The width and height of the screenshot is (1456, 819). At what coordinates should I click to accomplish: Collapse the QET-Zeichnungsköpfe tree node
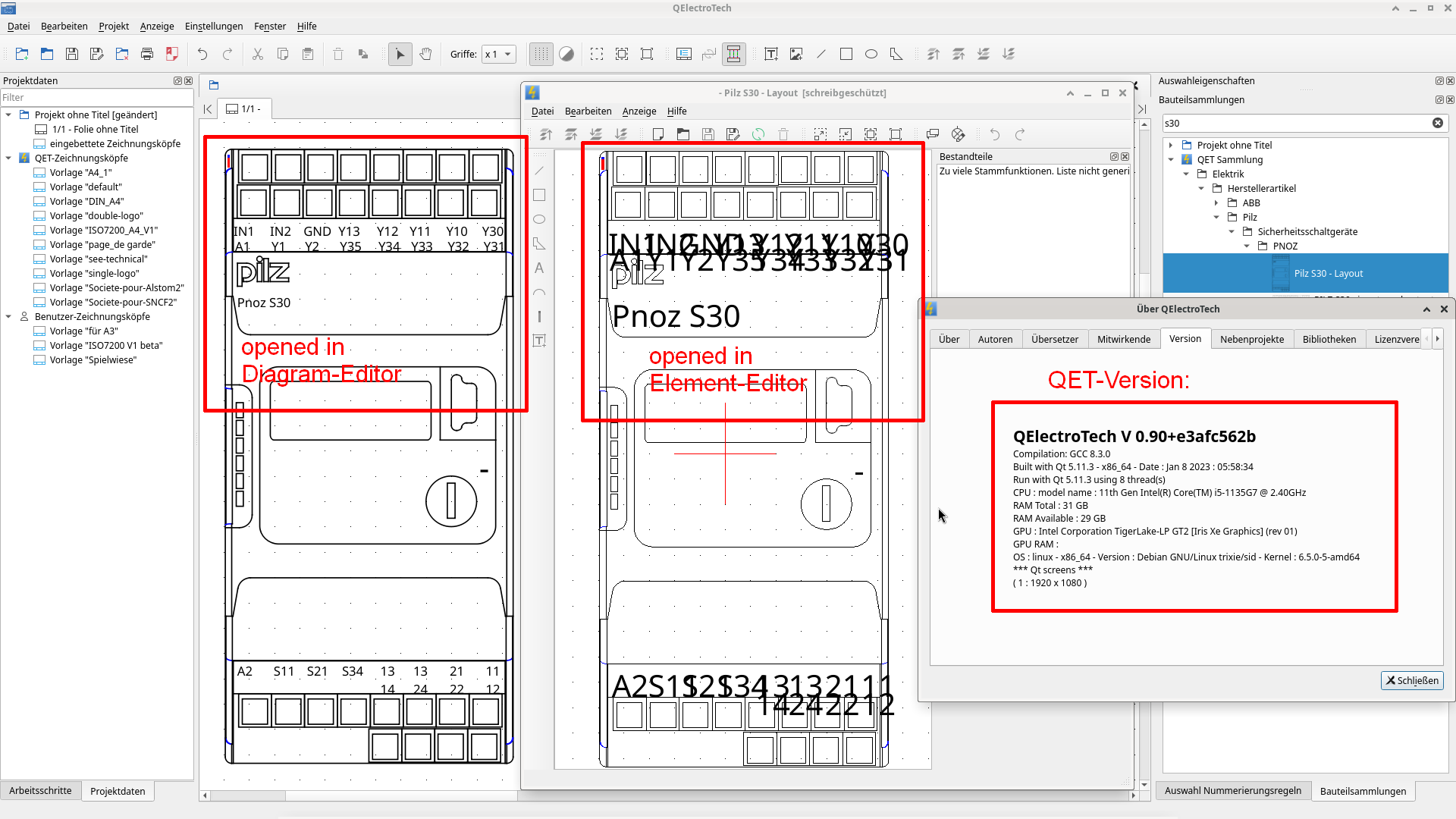pyautogui.click(x=8, y=158)
